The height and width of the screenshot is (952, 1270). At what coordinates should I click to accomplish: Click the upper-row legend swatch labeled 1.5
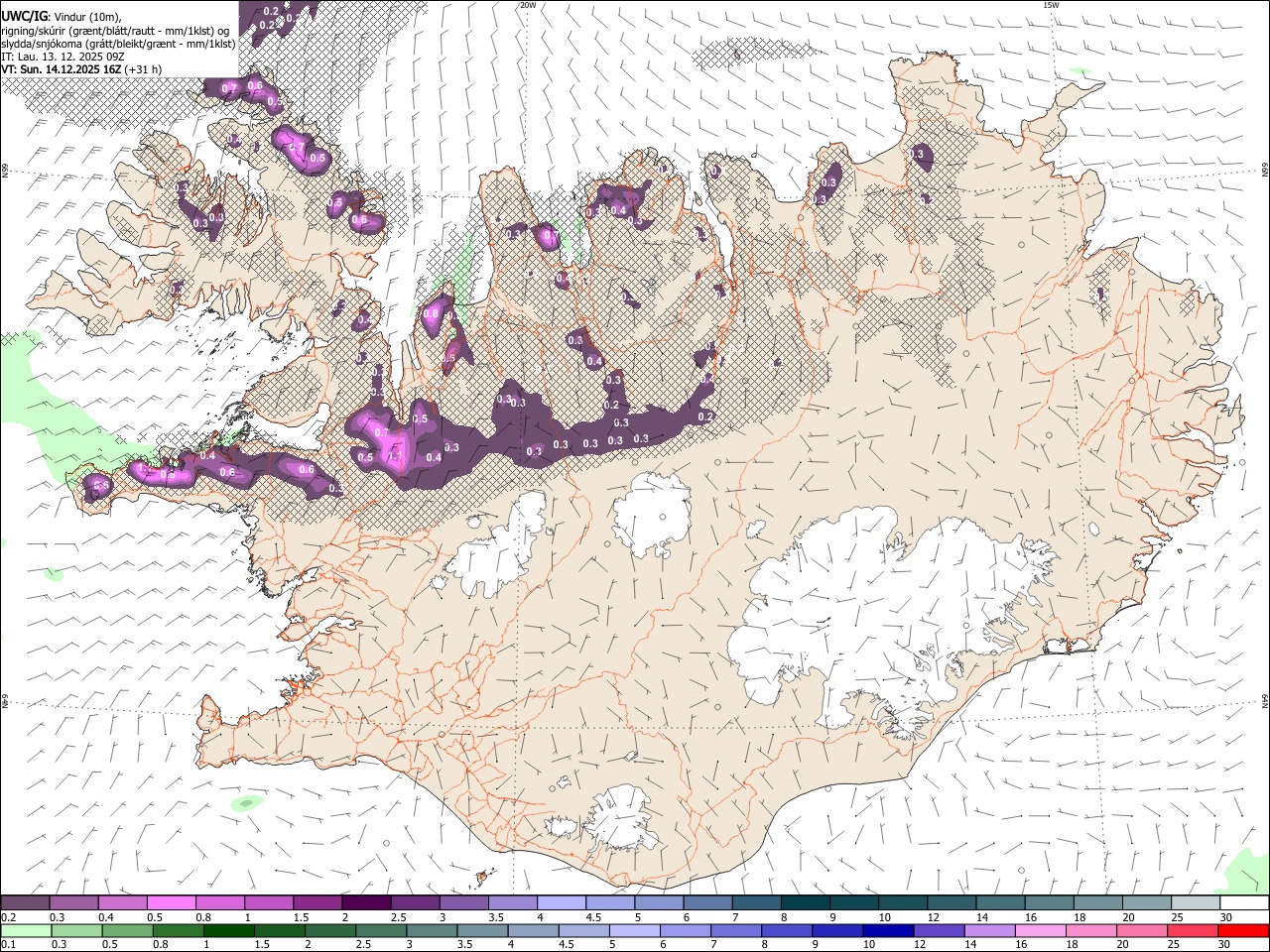[x=317, y=902]
